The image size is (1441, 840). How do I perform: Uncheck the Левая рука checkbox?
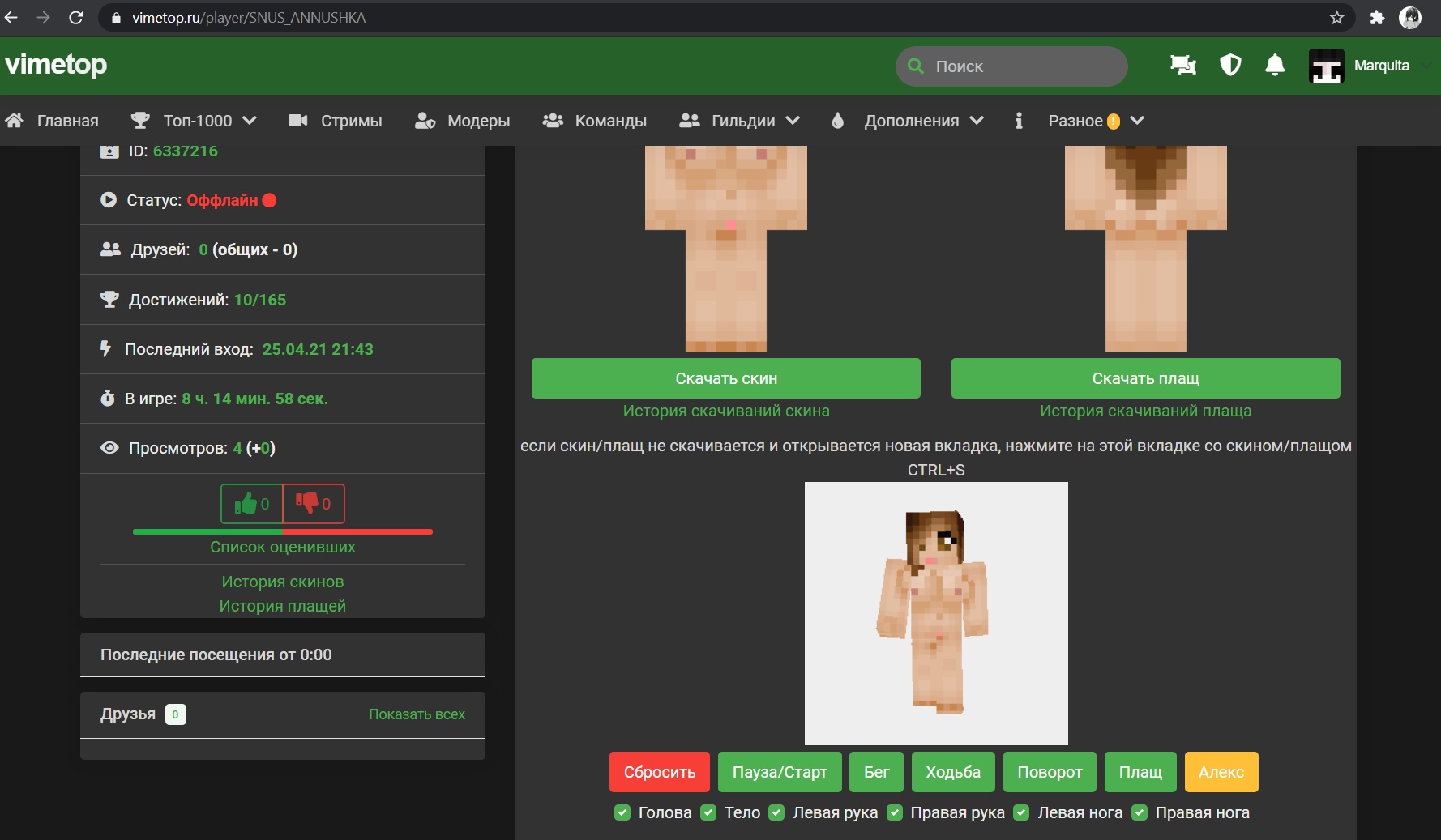[x=776, y=812]
